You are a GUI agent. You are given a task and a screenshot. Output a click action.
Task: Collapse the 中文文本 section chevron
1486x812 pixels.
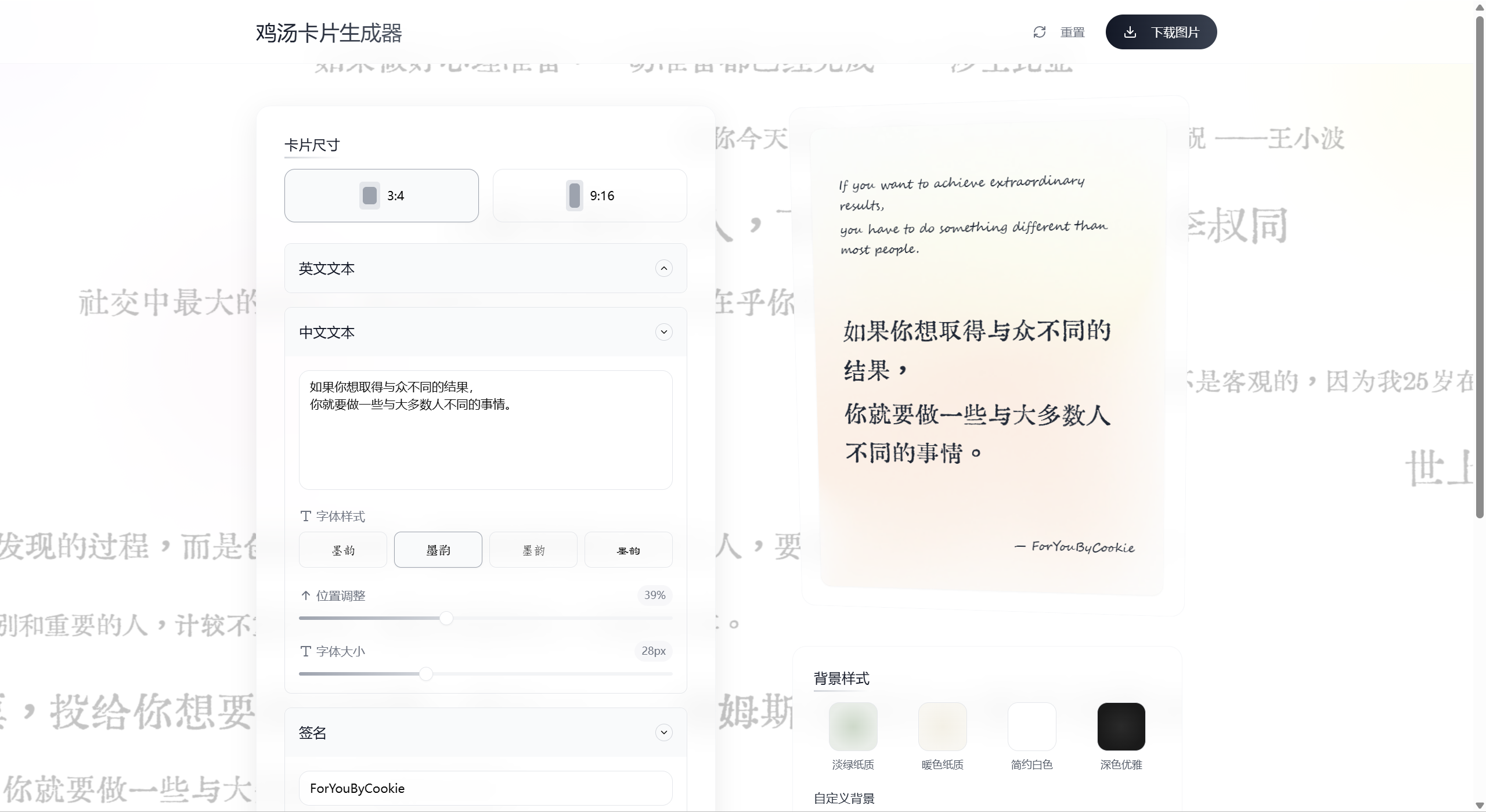[663, 332]
